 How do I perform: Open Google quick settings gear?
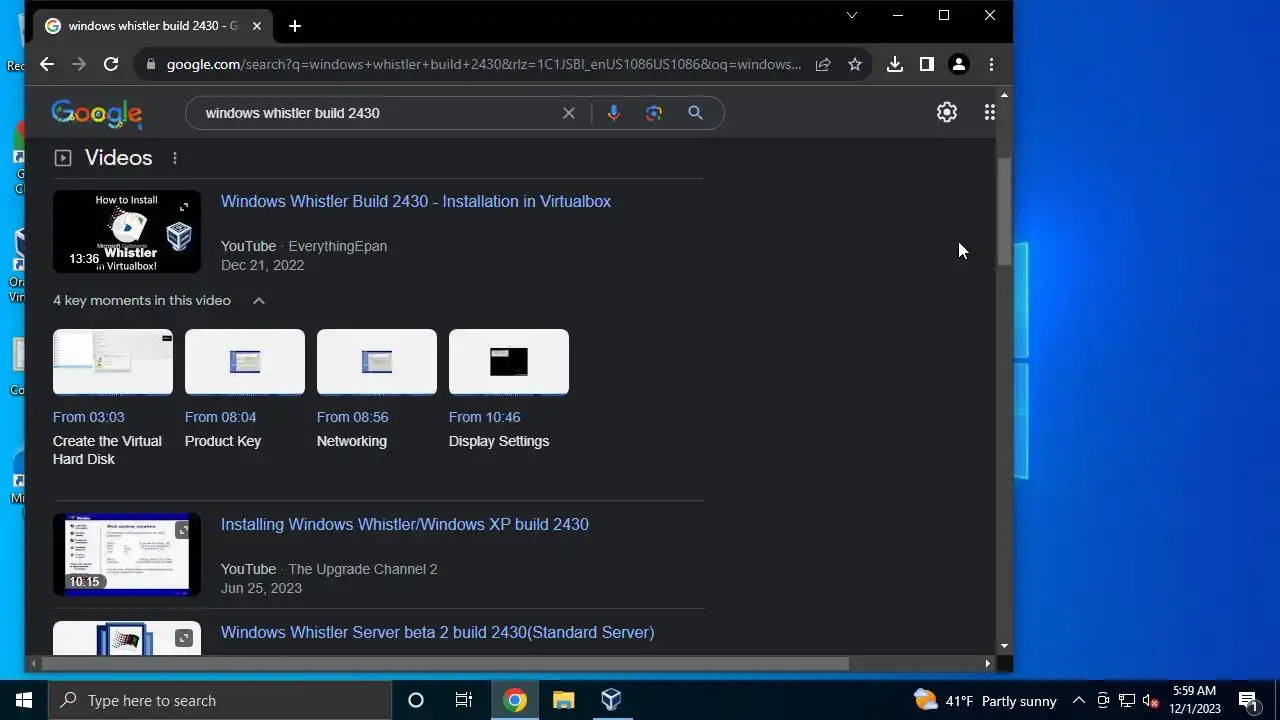[x=947, y=113]
